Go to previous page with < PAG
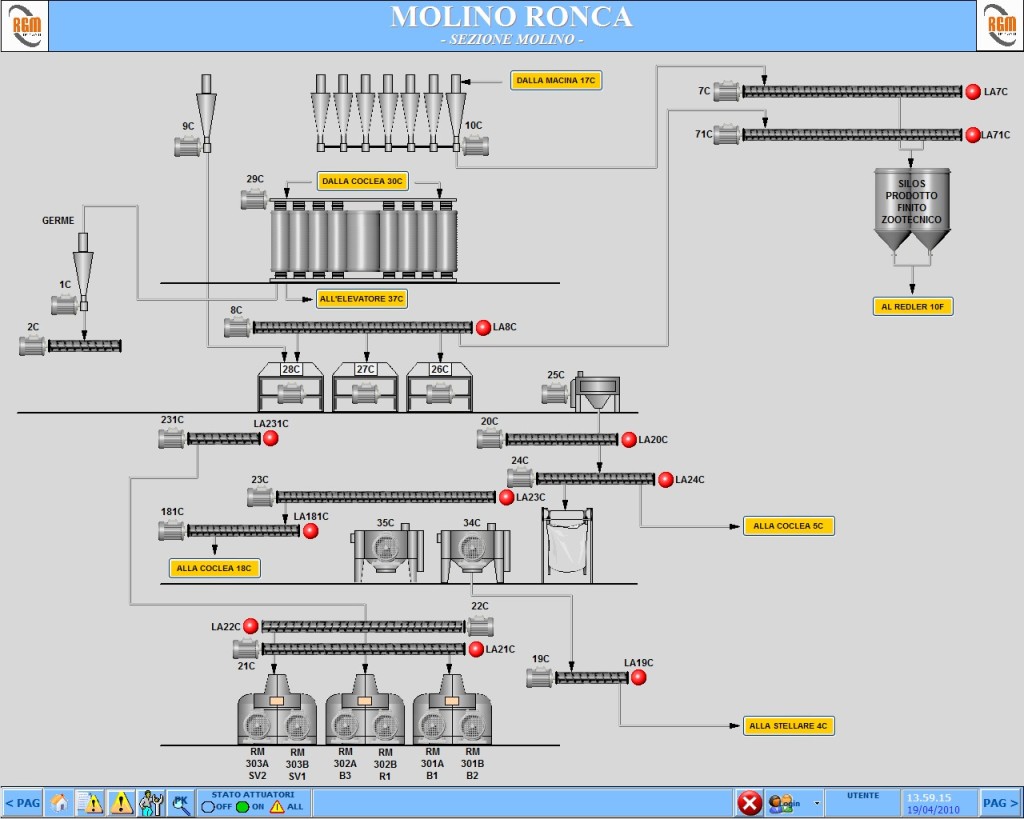 click(23, 803)
